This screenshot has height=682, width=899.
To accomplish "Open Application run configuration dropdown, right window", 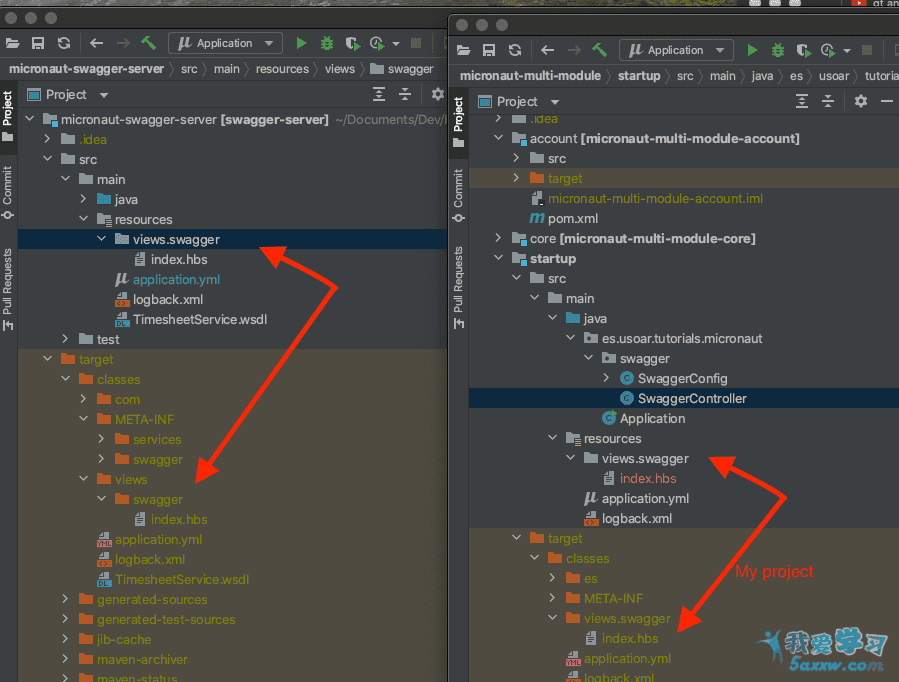I will pos(676,50).
